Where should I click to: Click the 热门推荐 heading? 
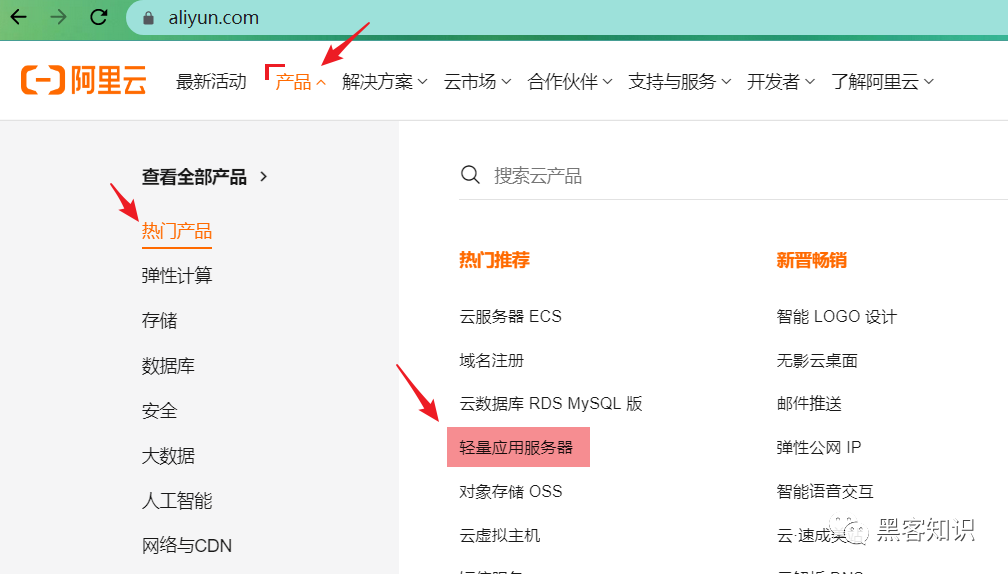click(494, 260)
